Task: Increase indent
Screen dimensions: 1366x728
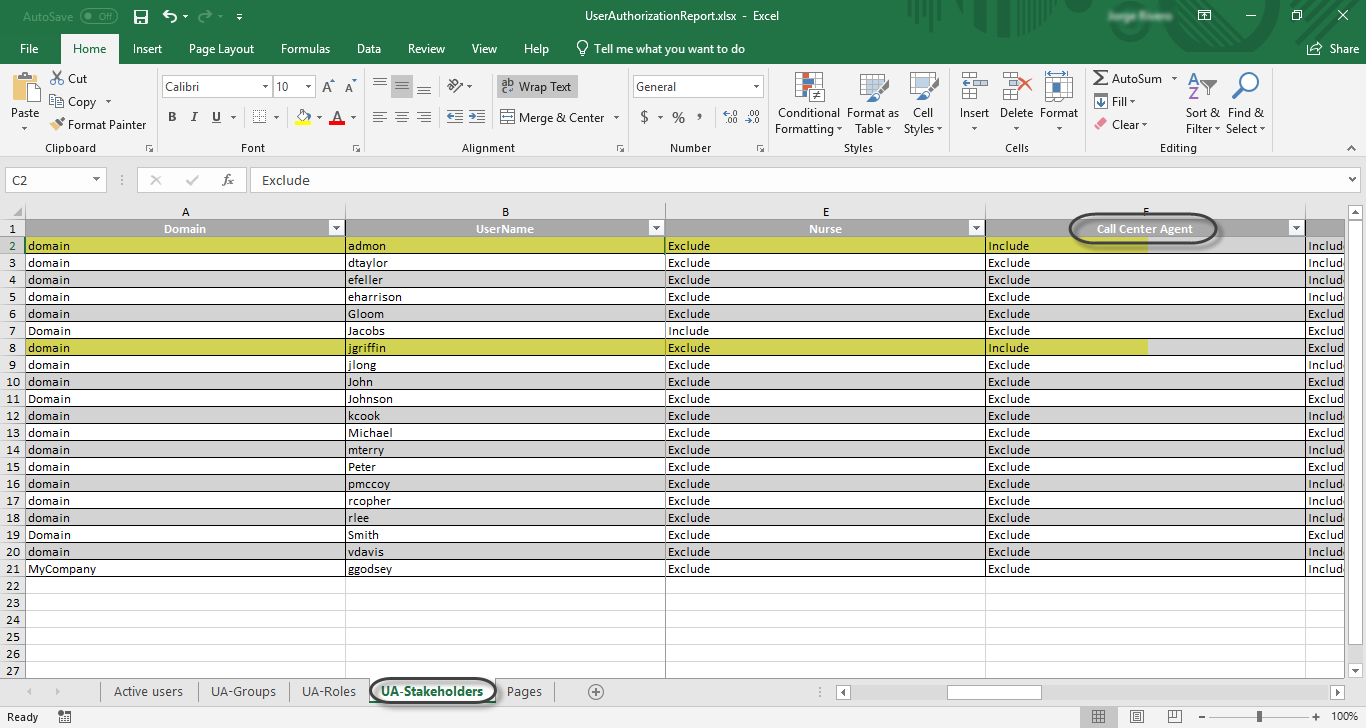Action: coord(477,117)
